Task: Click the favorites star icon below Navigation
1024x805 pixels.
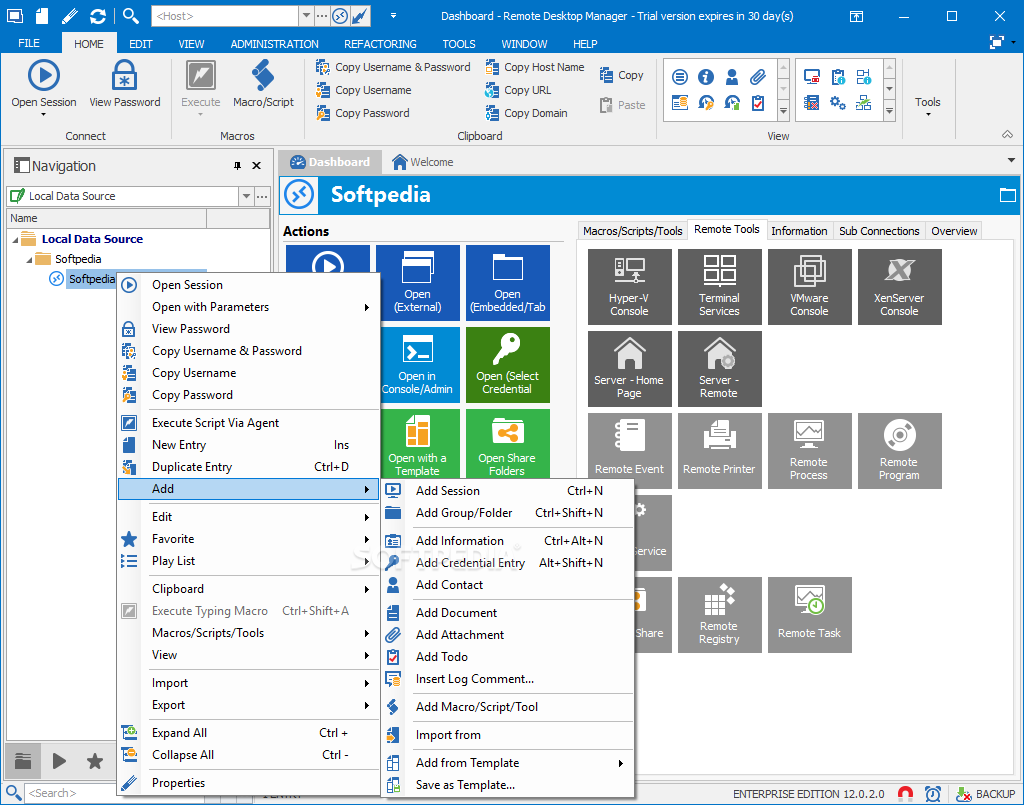Action: pyautogui.click(x=95, y=761)
